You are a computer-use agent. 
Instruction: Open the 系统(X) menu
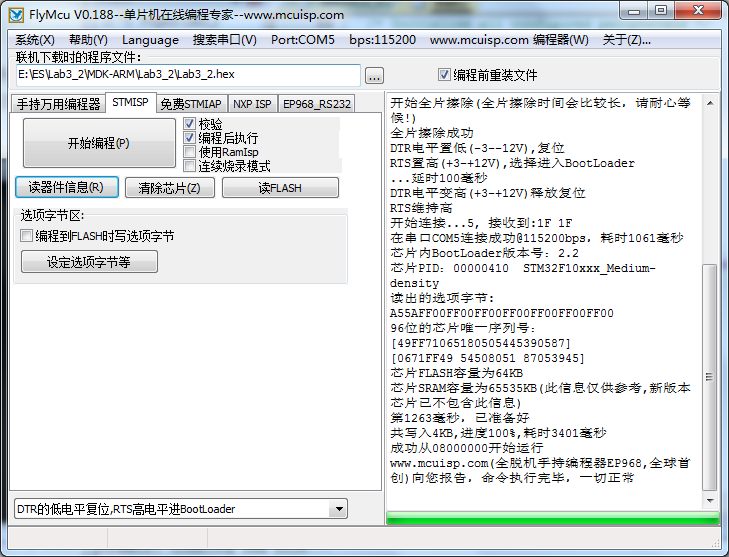pos(35,40)
